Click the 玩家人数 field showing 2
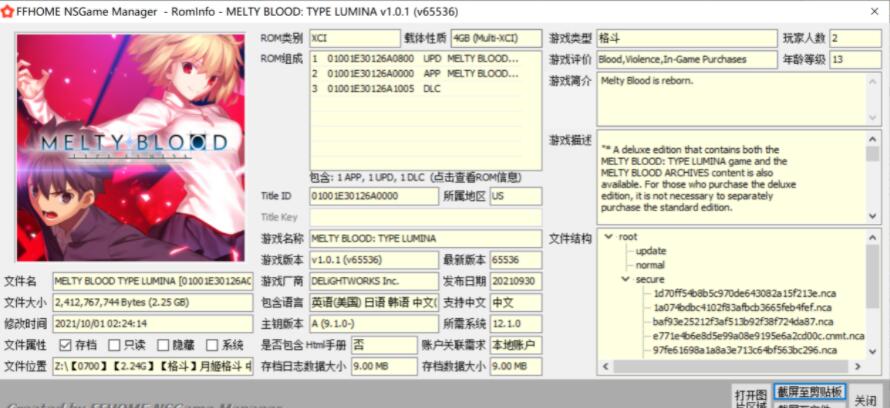This screenshot has width=890, height=408. click(855, 39)
